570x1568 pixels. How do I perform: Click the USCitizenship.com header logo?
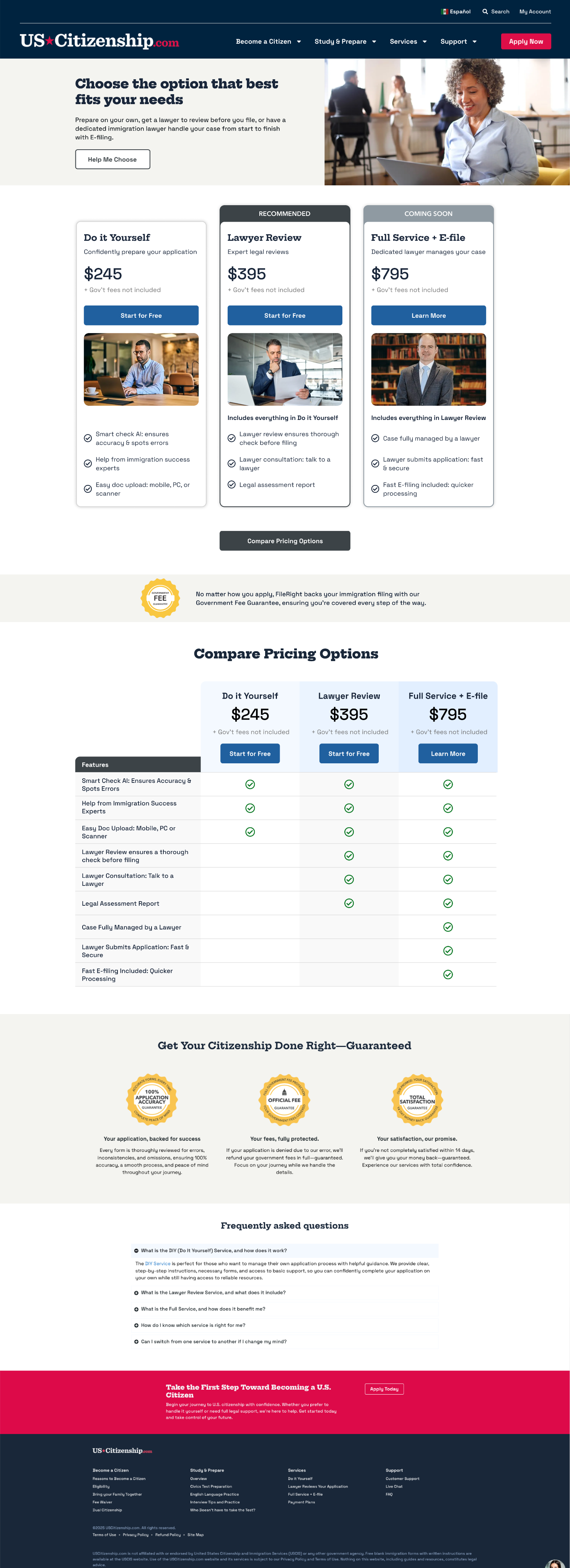tap(99, 41)
